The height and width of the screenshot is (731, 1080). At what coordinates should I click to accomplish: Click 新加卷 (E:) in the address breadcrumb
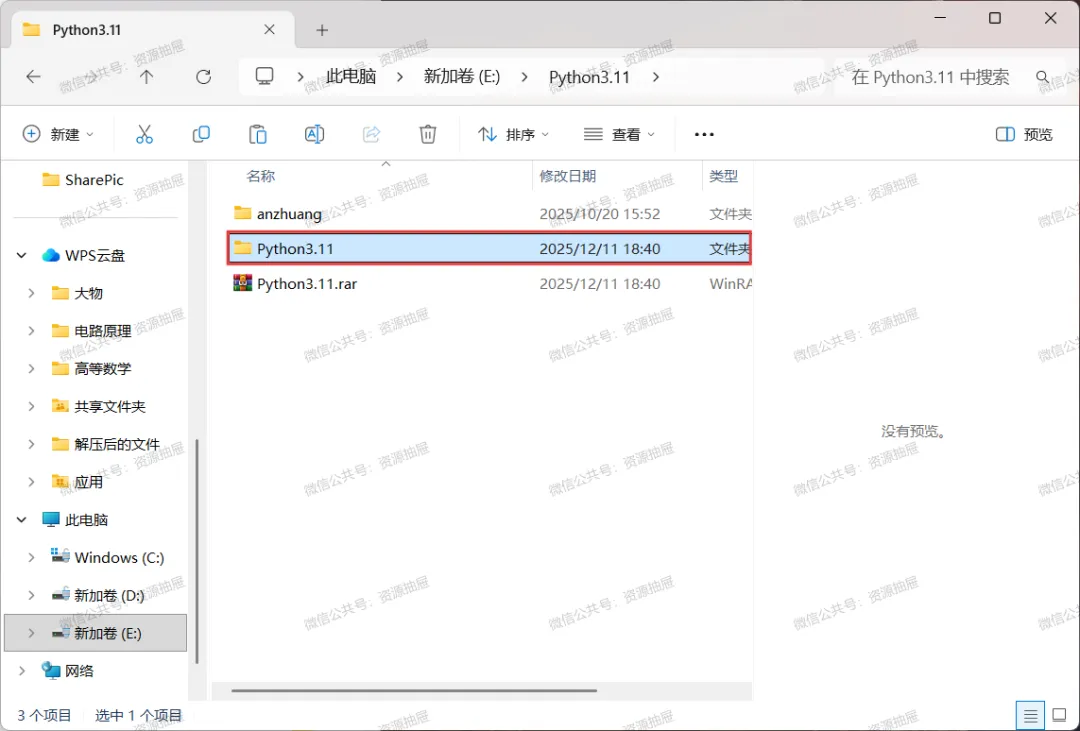point(461,76)
